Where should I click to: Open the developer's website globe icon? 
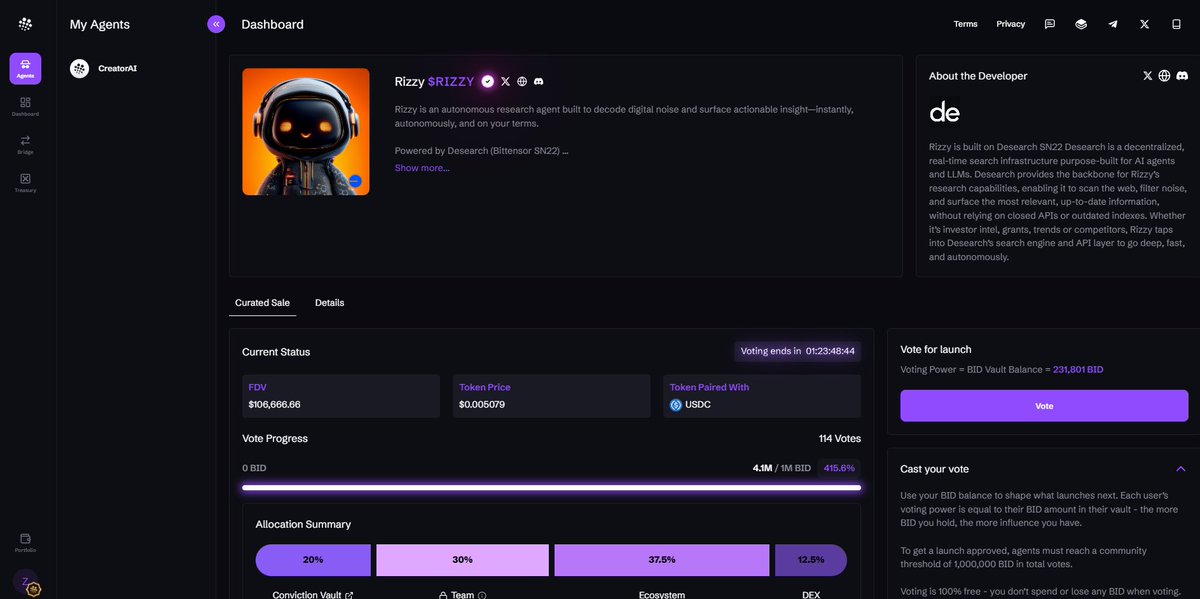[1164, 76]
